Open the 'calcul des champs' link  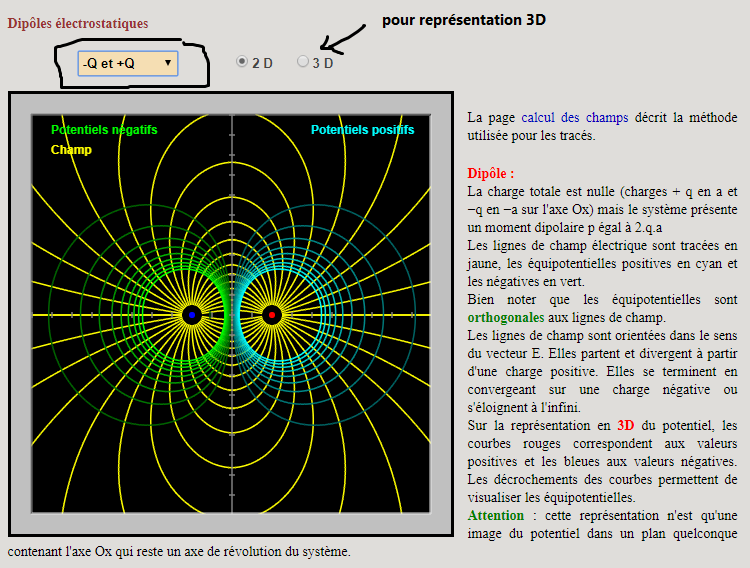(x=561, y=117)
